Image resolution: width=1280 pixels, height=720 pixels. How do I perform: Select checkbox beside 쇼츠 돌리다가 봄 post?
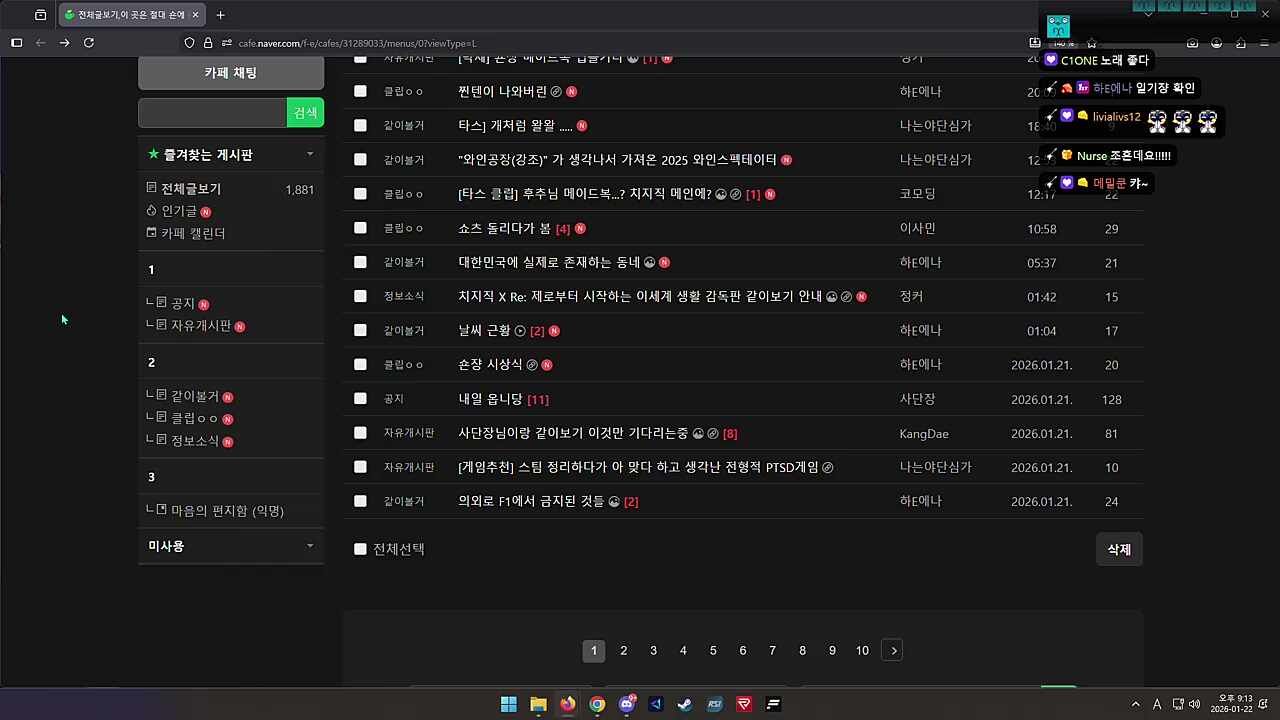pyautogui.click(x=360, y=229)
